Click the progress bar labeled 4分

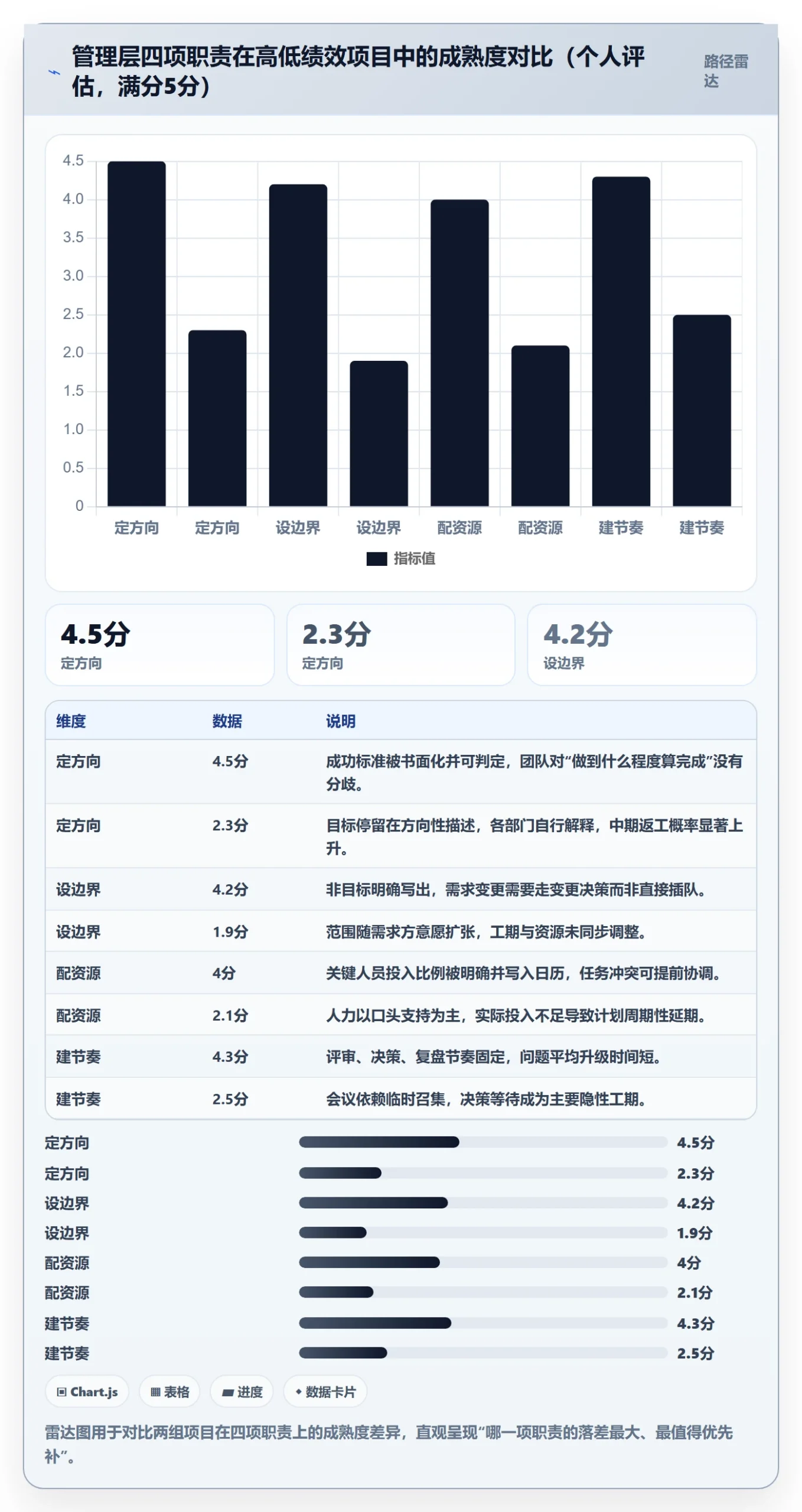click(483, 1262)
